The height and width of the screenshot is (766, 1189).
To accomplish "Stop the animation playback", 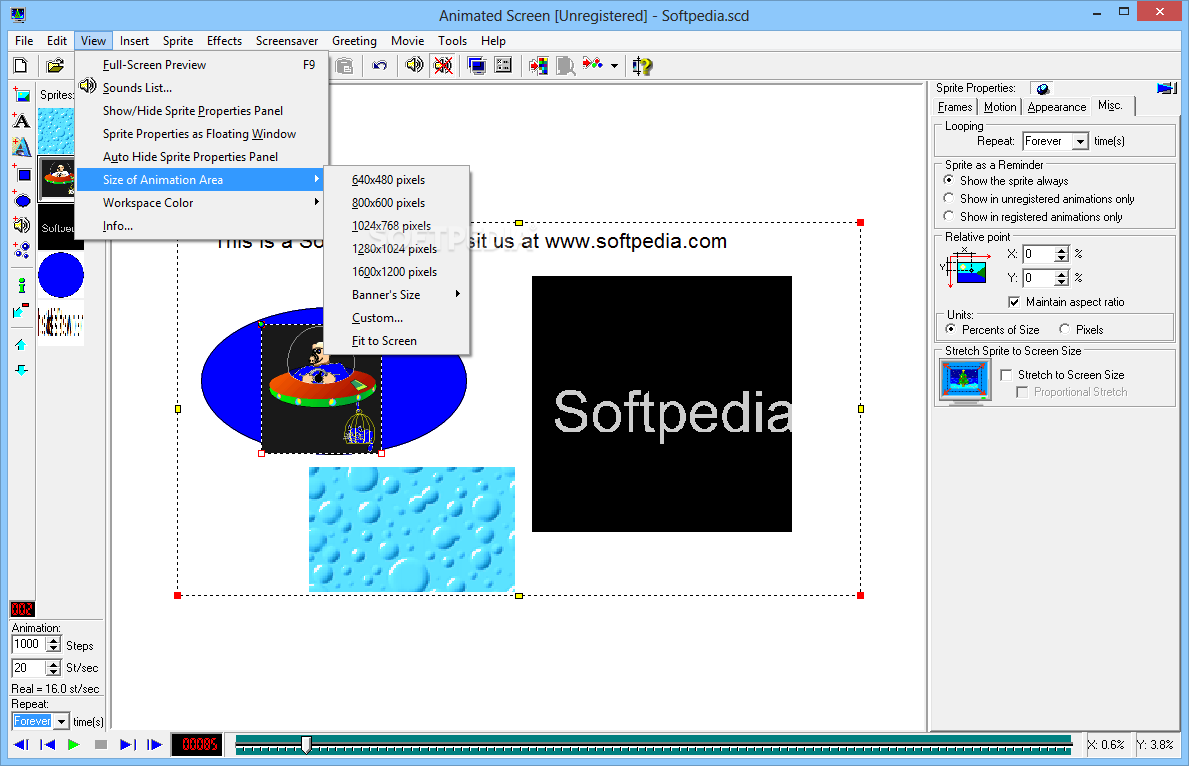I will tap(100, 745).
